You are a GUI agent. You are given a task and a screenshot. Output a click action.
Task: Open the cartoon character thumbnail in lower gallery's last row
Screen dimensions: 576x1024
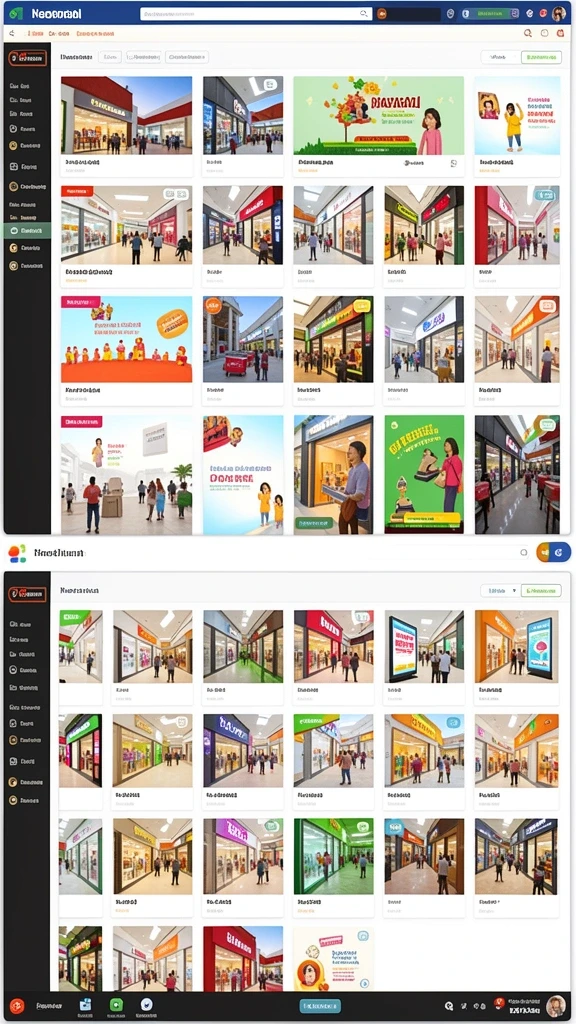pos(334,958)
